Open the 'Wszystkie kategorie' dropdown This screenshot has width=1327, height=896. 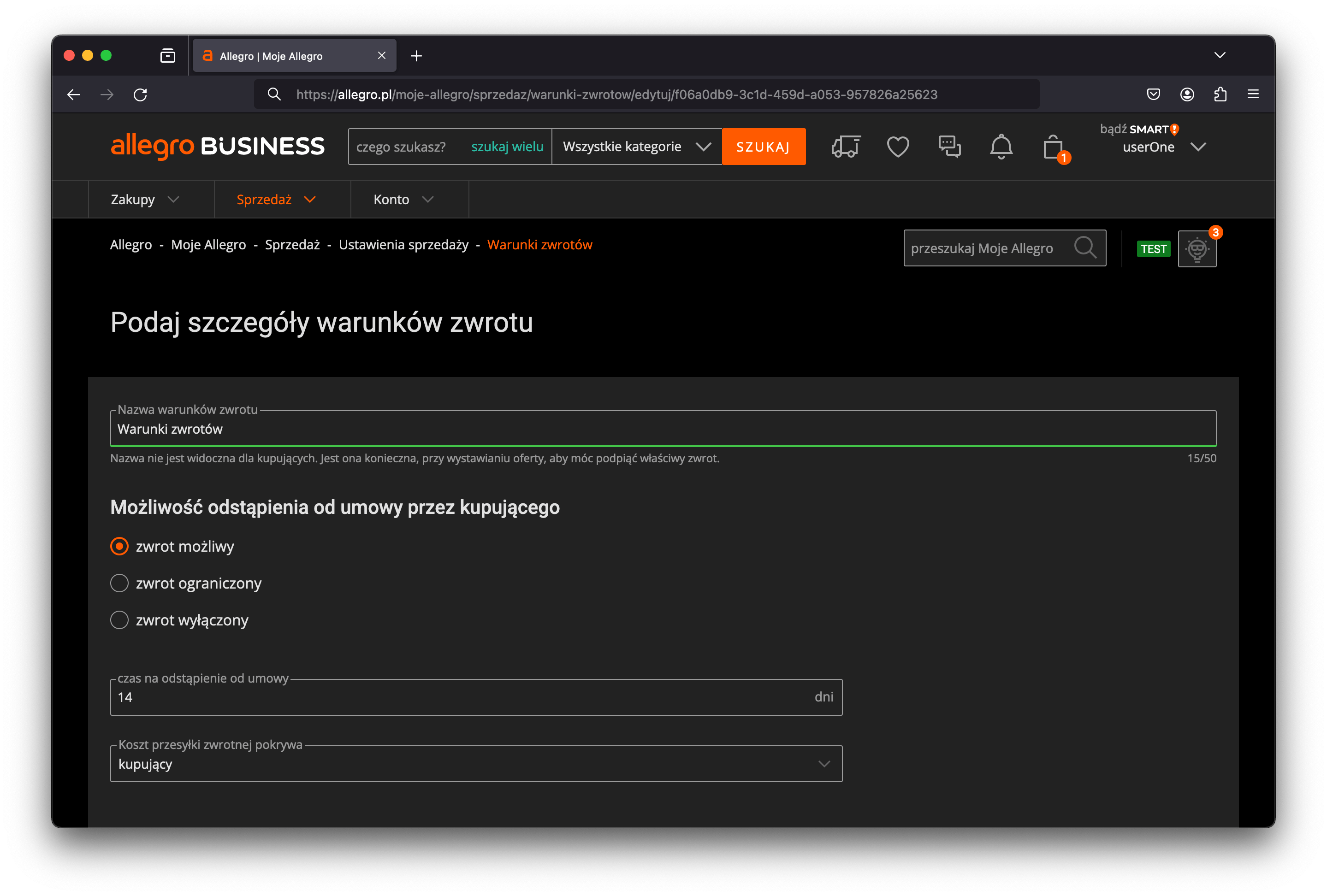pyautogui.click(x=637, y=147)
